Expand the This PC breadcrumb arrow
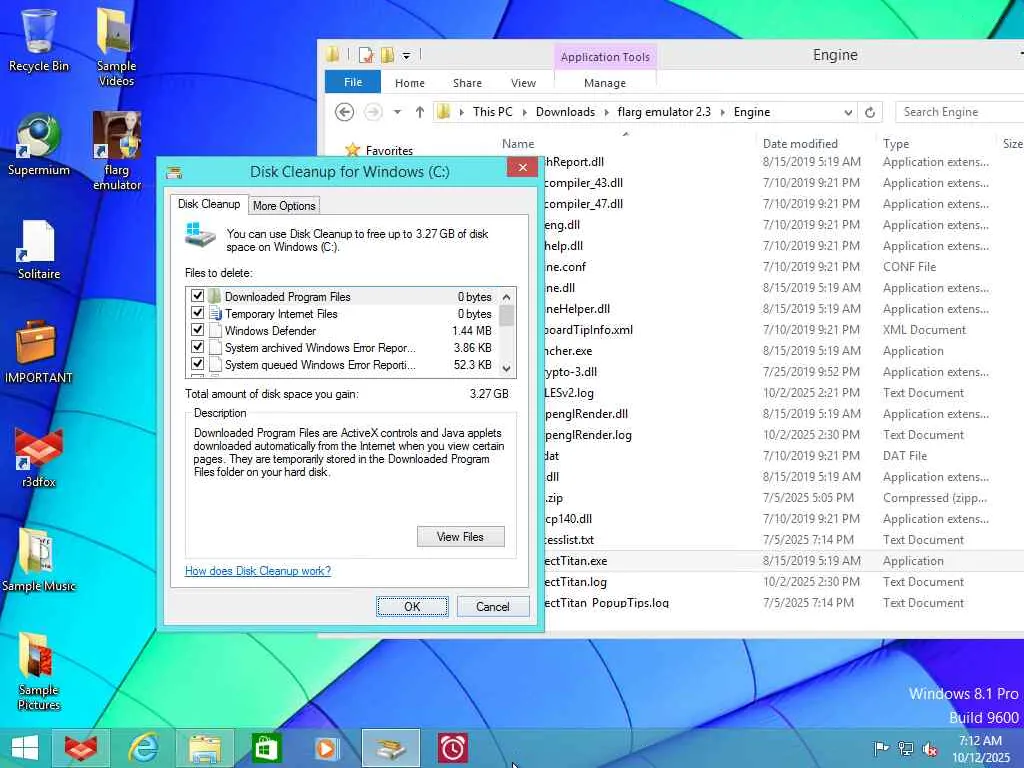1024x768 pixels. pyautogui.click(x=524, y=112)
